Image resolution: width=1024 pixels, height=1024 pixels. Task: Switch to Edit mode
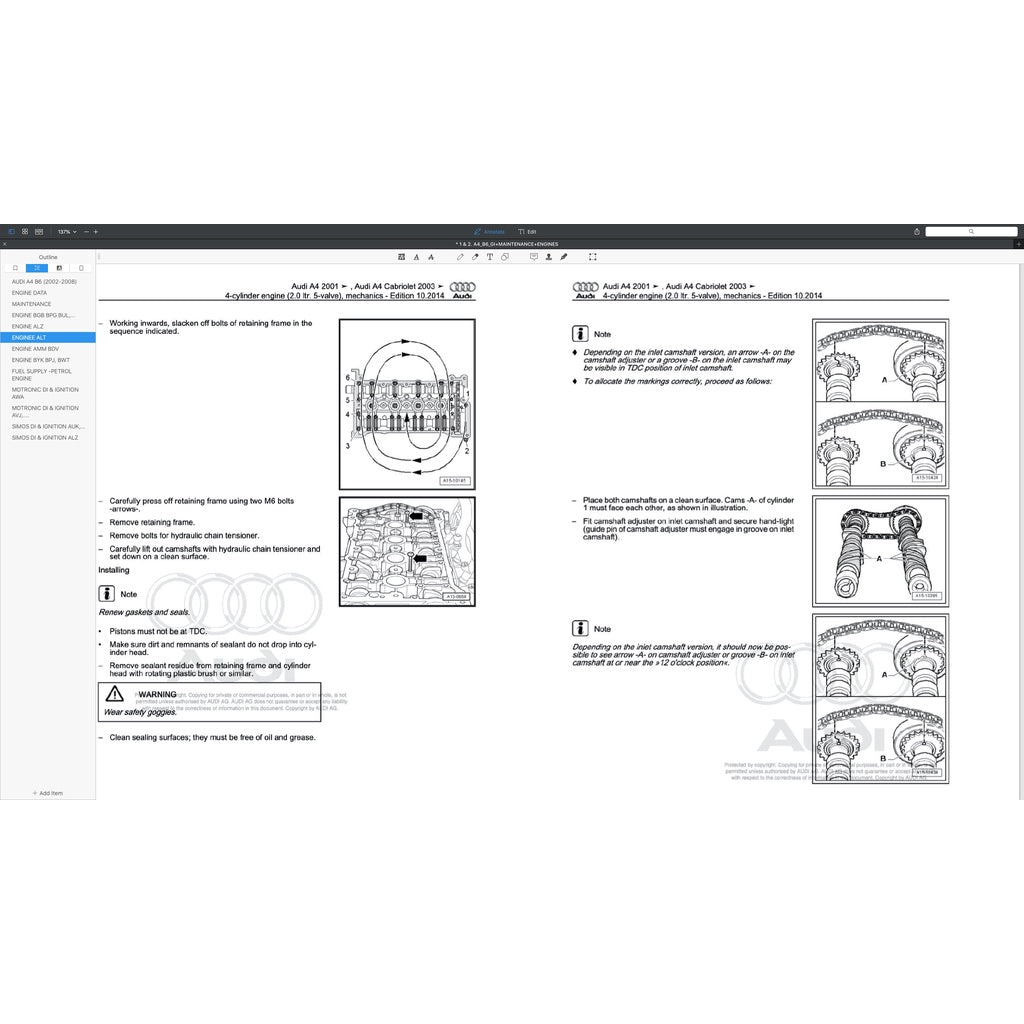point(527,231)
